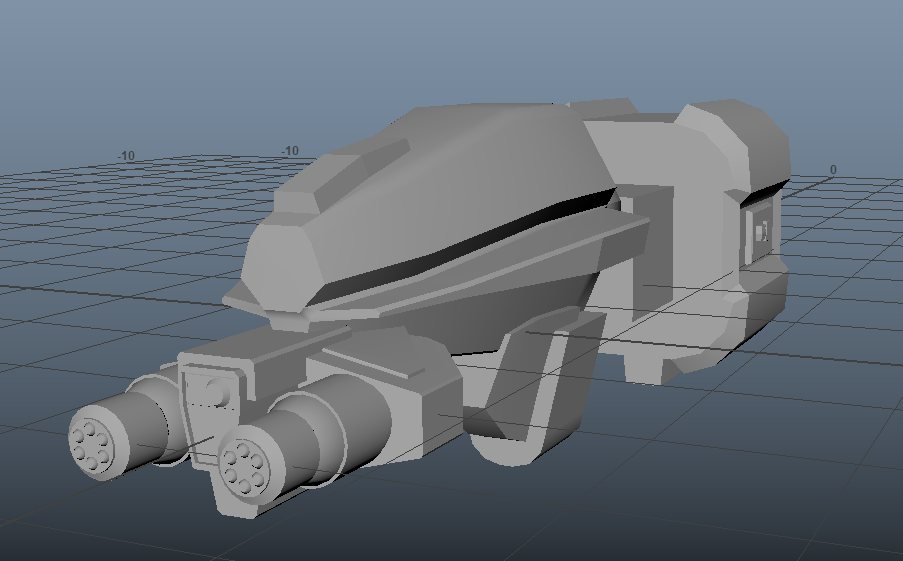Select the round knob on front plate
The width and height of the screenshot is (903, 561).
point(218,391)
